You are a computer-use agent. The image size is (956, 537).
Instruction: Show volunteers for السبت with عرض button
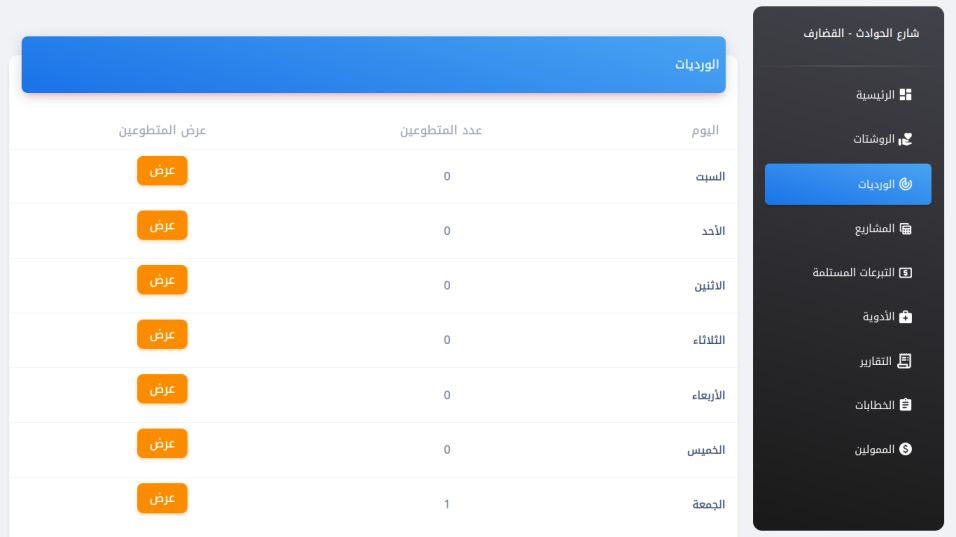pos(162,171)
